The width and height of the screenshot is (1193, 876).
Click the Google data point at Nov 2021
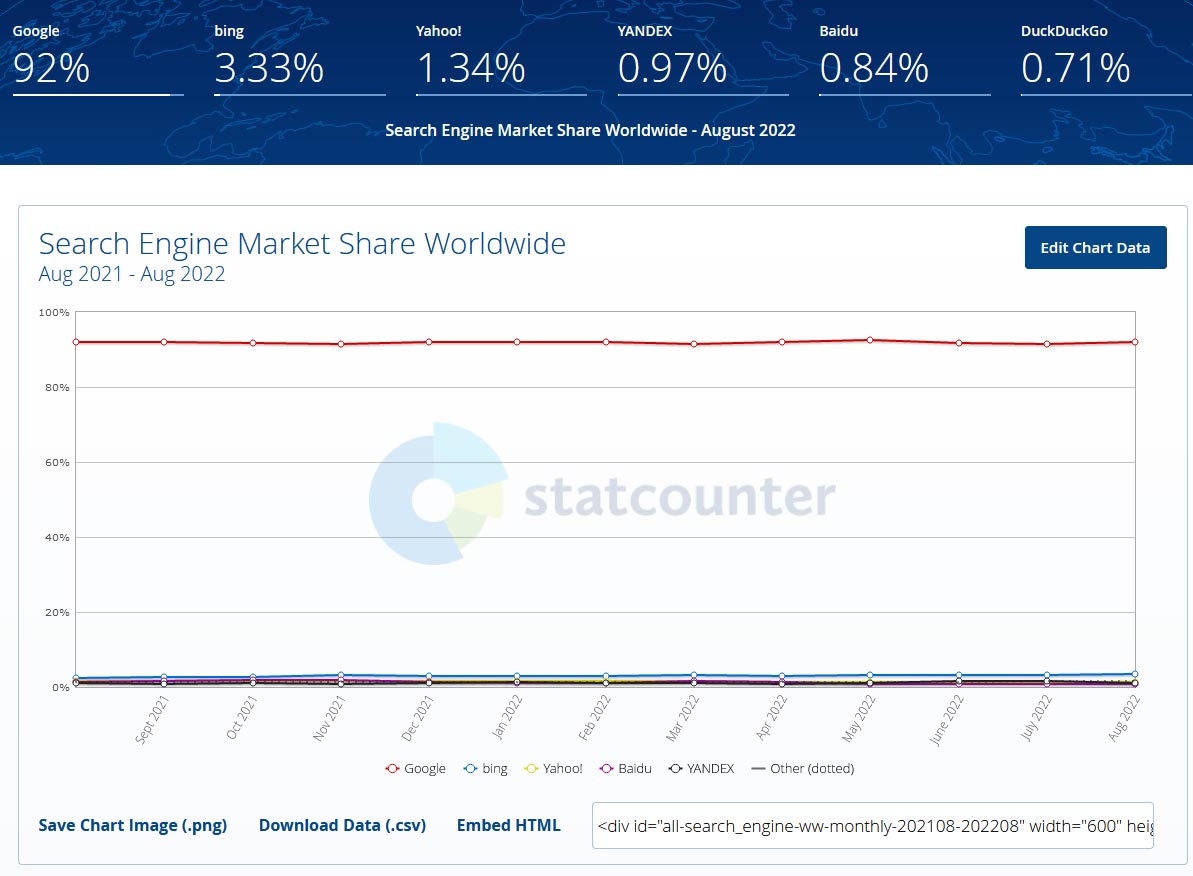point(341,344)
